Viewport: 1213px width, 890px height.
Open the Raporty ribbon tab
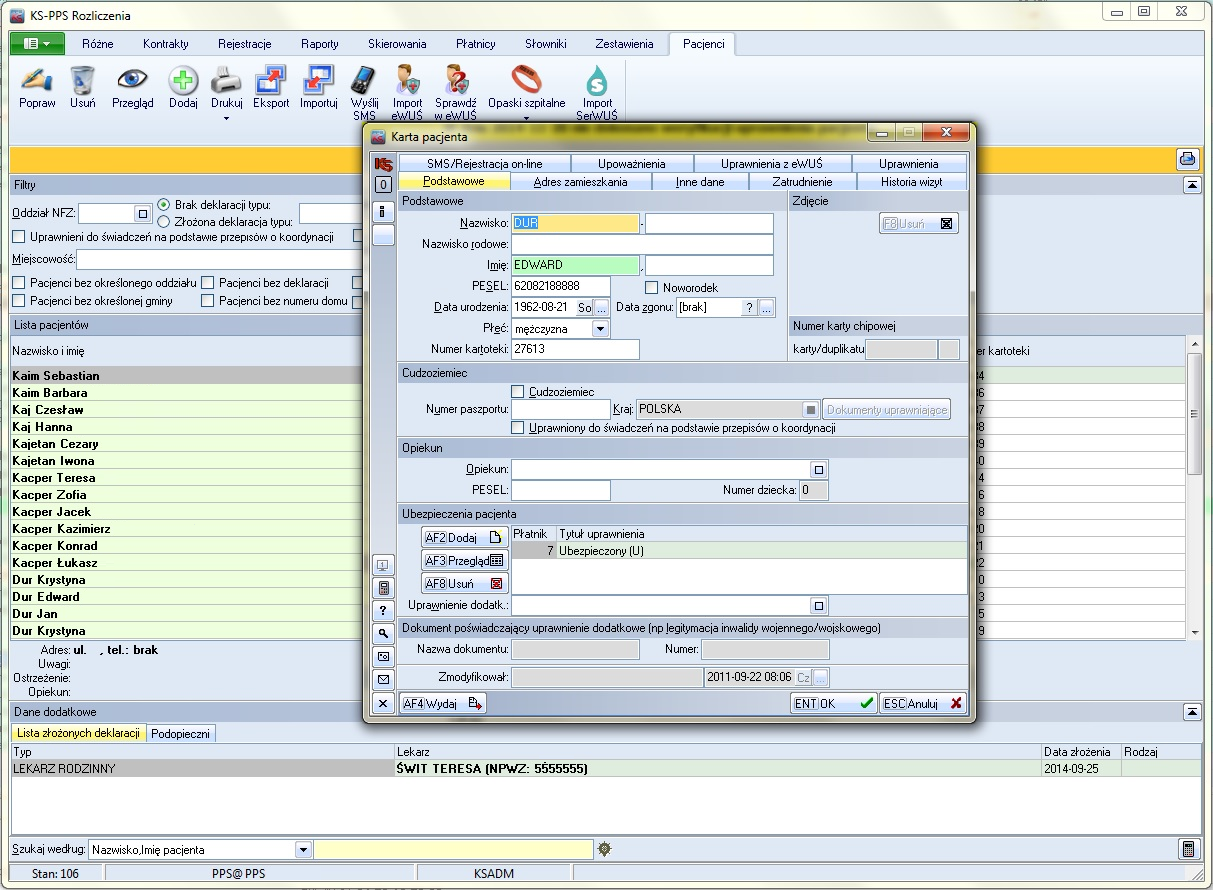coord(320,44)
